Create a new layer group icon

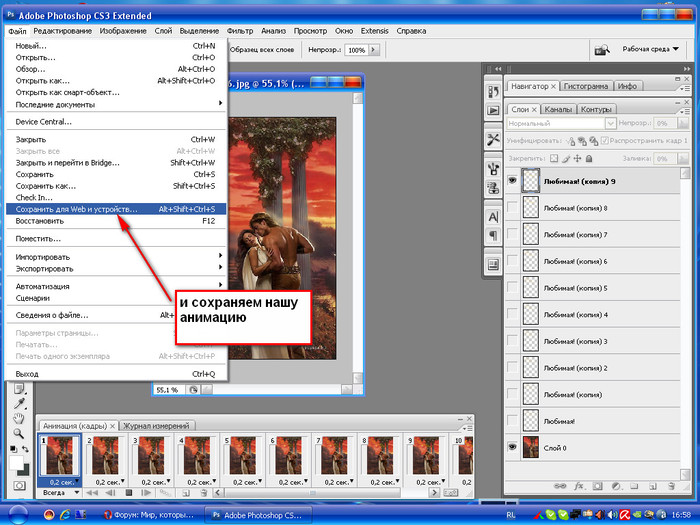click(634, 486)
